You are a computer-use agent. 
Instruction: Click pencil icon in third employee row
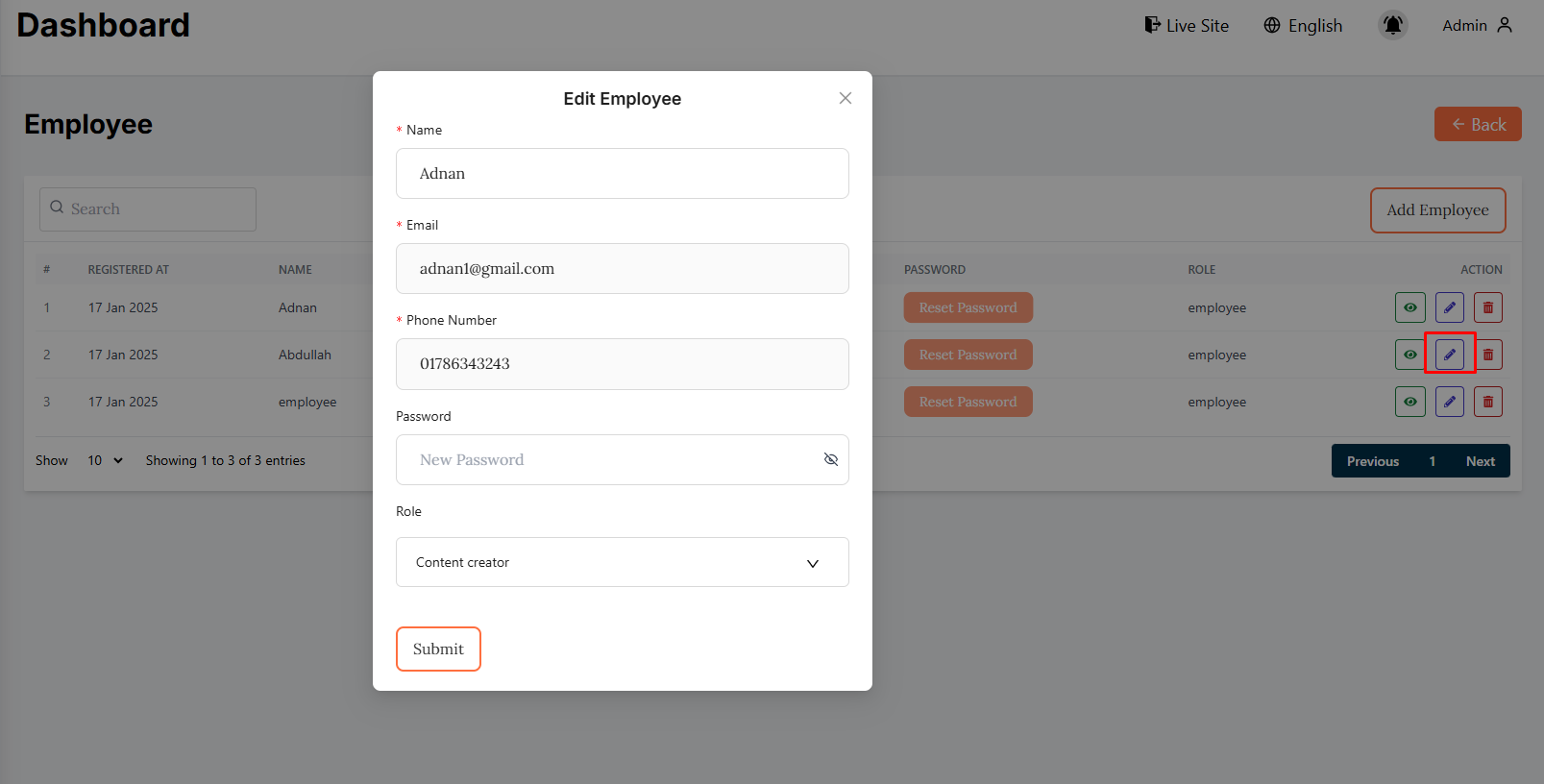tap(1449, 402)
